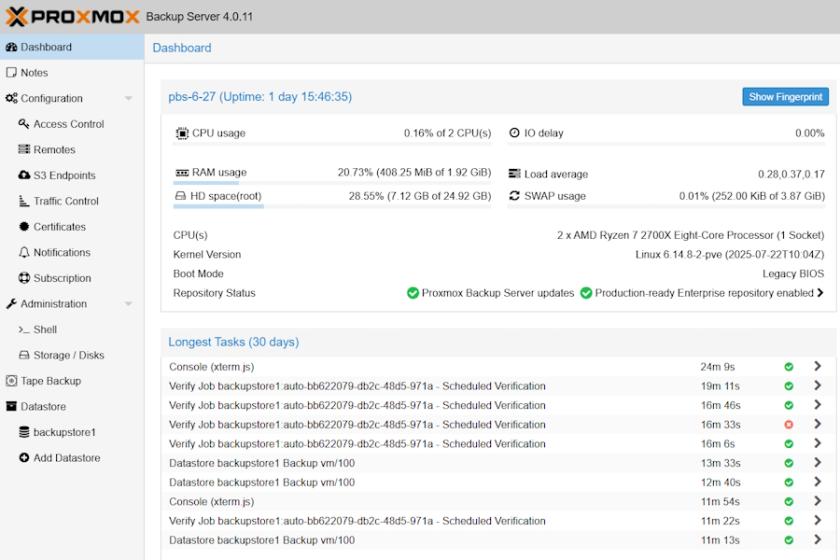This screenshot has height=560, width=840.
Task: Open the backupstore1 datastore
Action: click(72, 433)
